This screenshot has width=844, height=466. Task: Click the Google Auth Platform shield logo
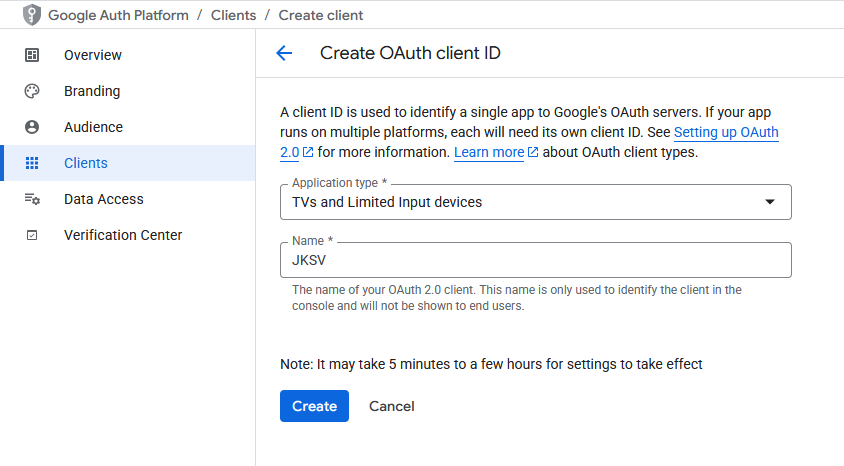(32, 16)
